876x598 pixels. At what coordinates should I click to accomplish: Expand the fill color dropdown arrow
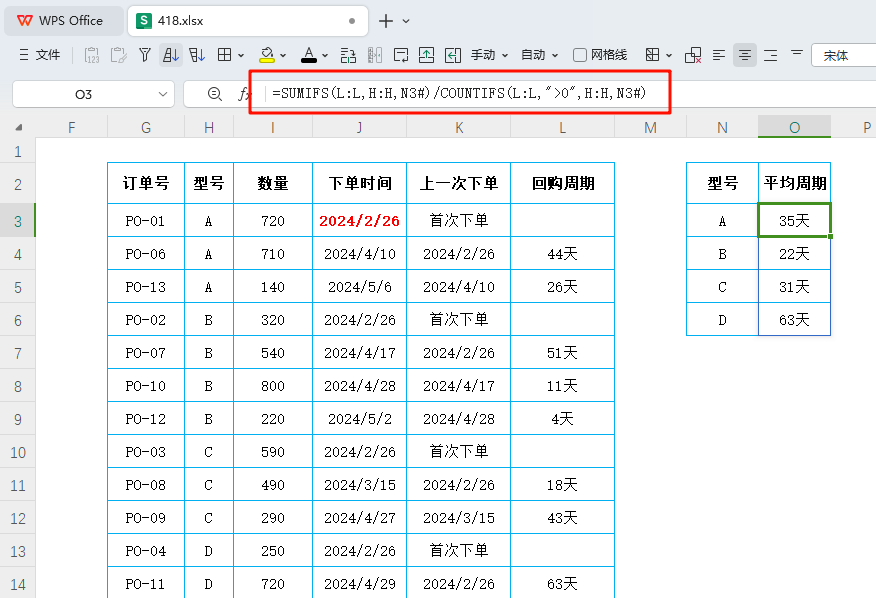[283, 55]
